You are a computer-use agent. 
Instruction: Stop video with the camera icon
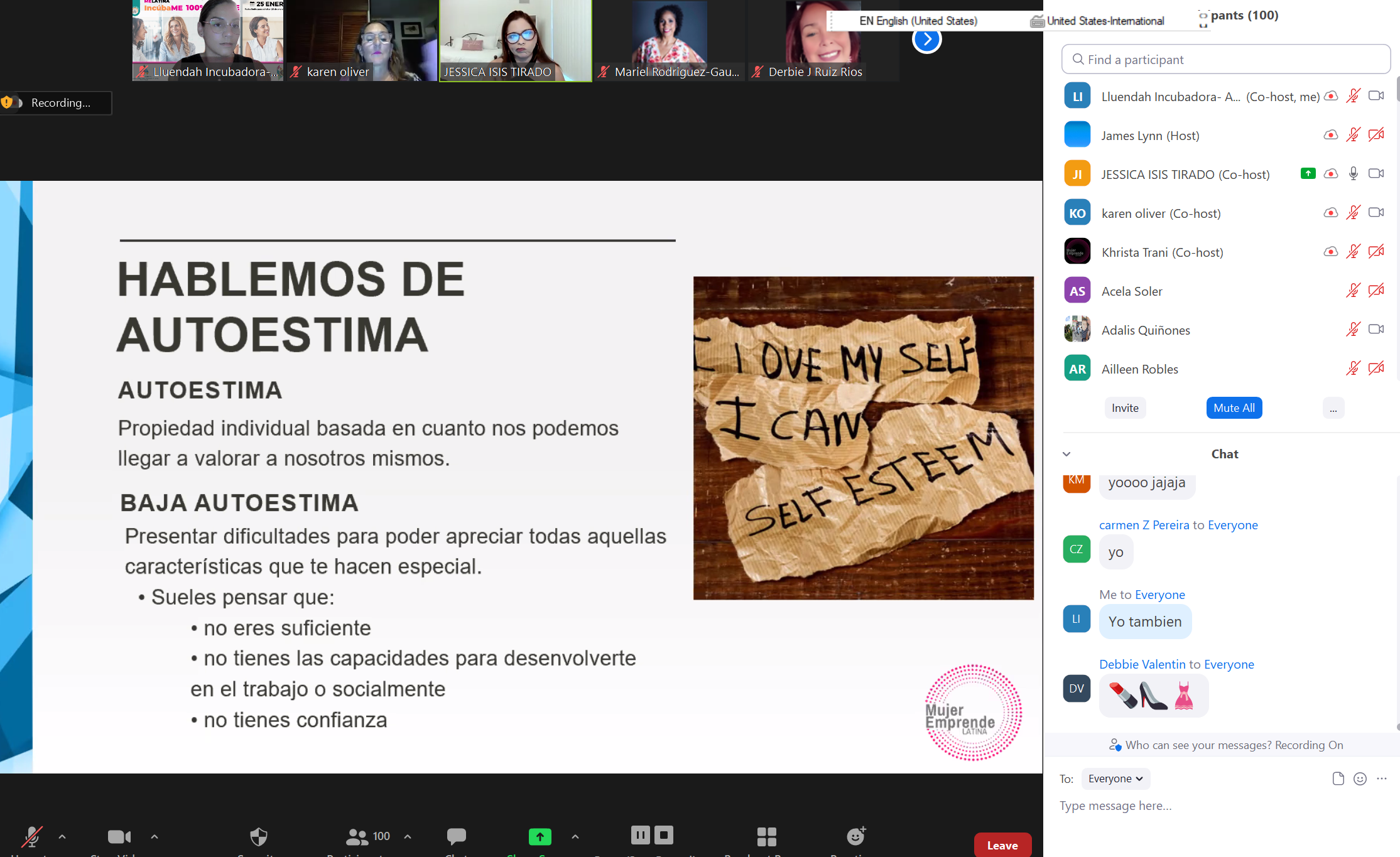119,836
